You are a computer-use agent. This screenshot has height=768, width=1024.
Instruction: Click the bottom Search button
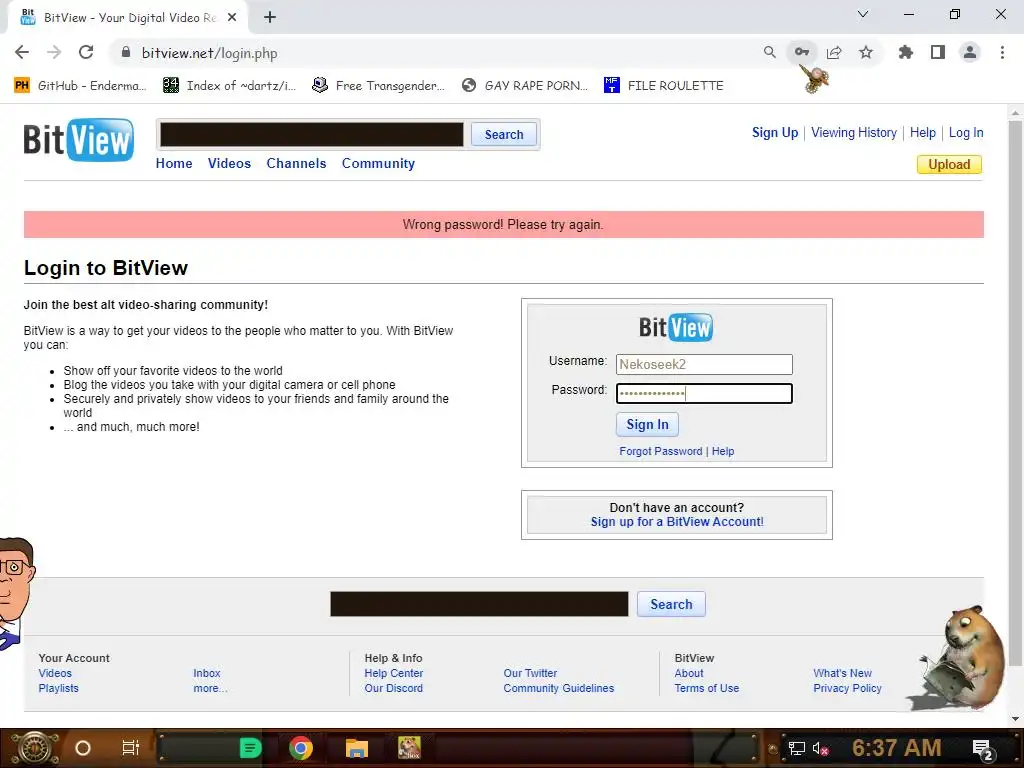tap(671, 604)
